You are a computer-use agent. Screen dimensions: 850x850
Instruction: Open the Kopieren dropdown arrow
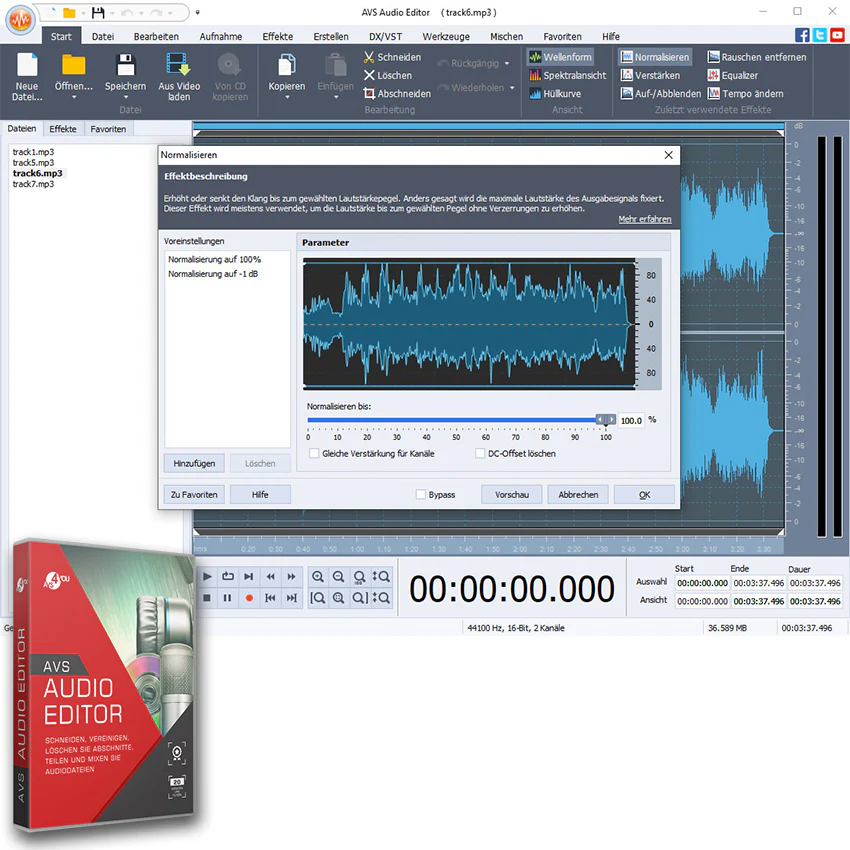point(287,98)
